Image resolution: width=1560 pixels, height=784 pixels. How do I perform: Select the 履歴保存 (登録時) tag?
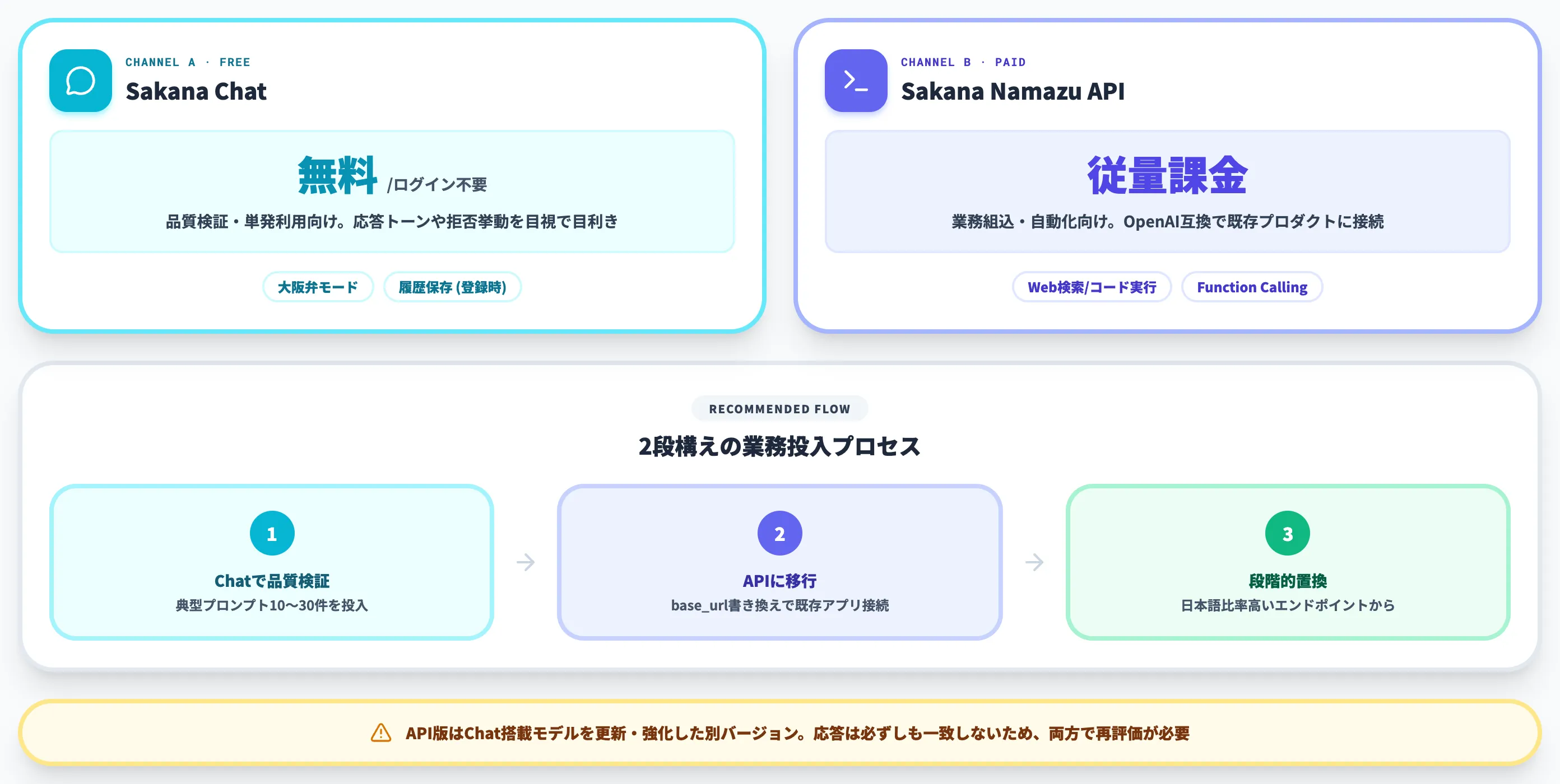(452, 287)
